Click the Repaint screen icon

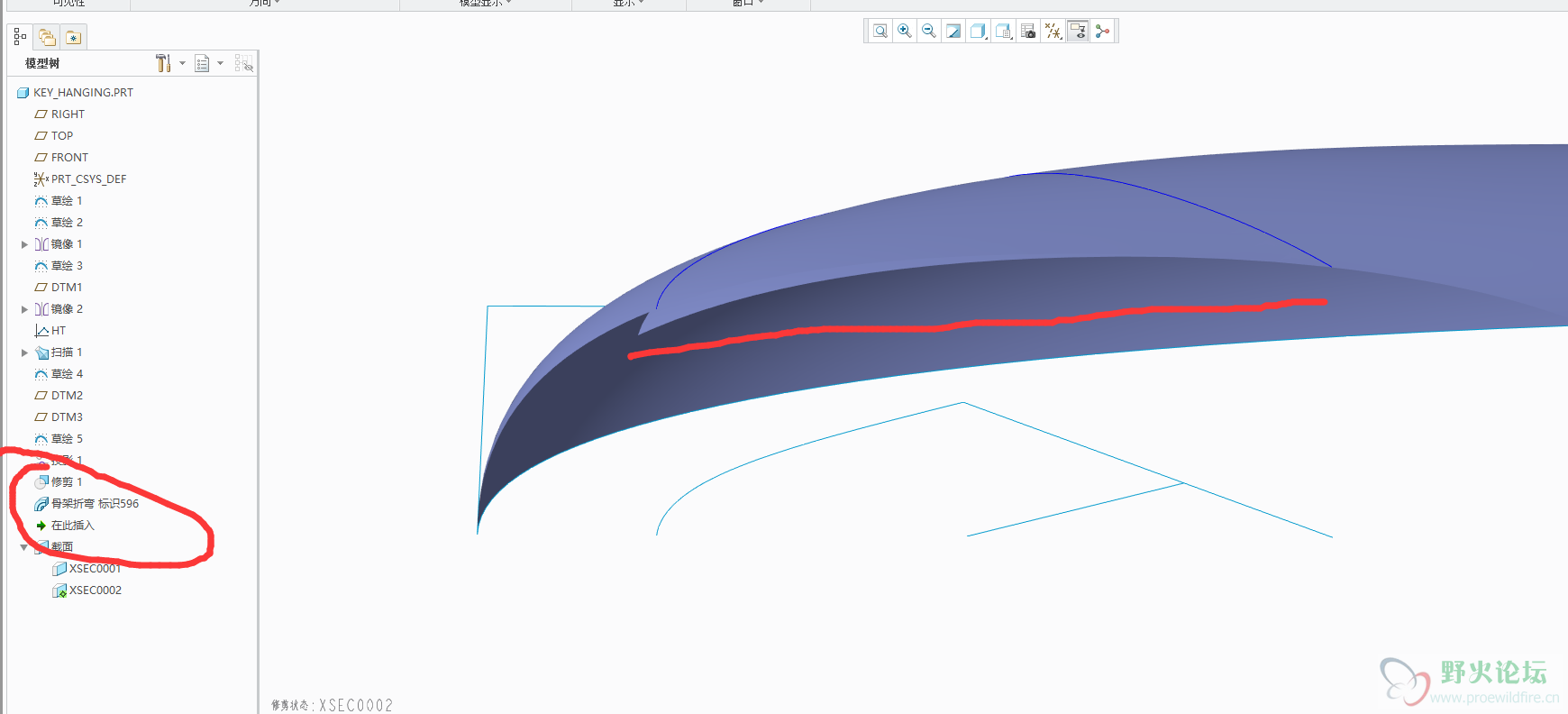coord(953,32)
